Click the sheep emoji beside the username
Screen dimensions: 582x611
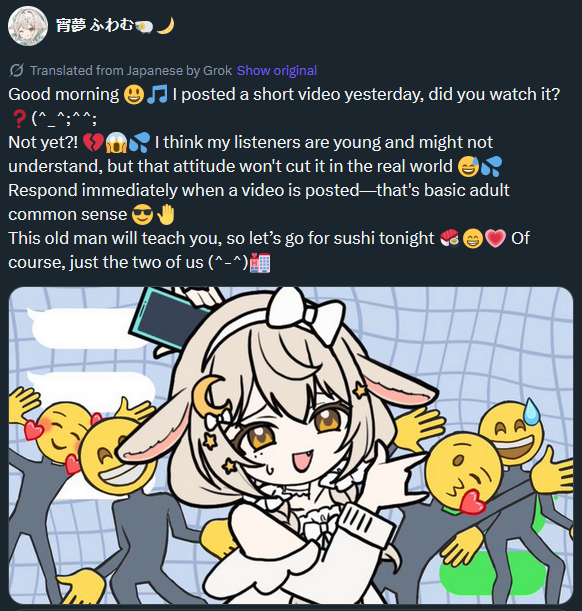(144, 26)
